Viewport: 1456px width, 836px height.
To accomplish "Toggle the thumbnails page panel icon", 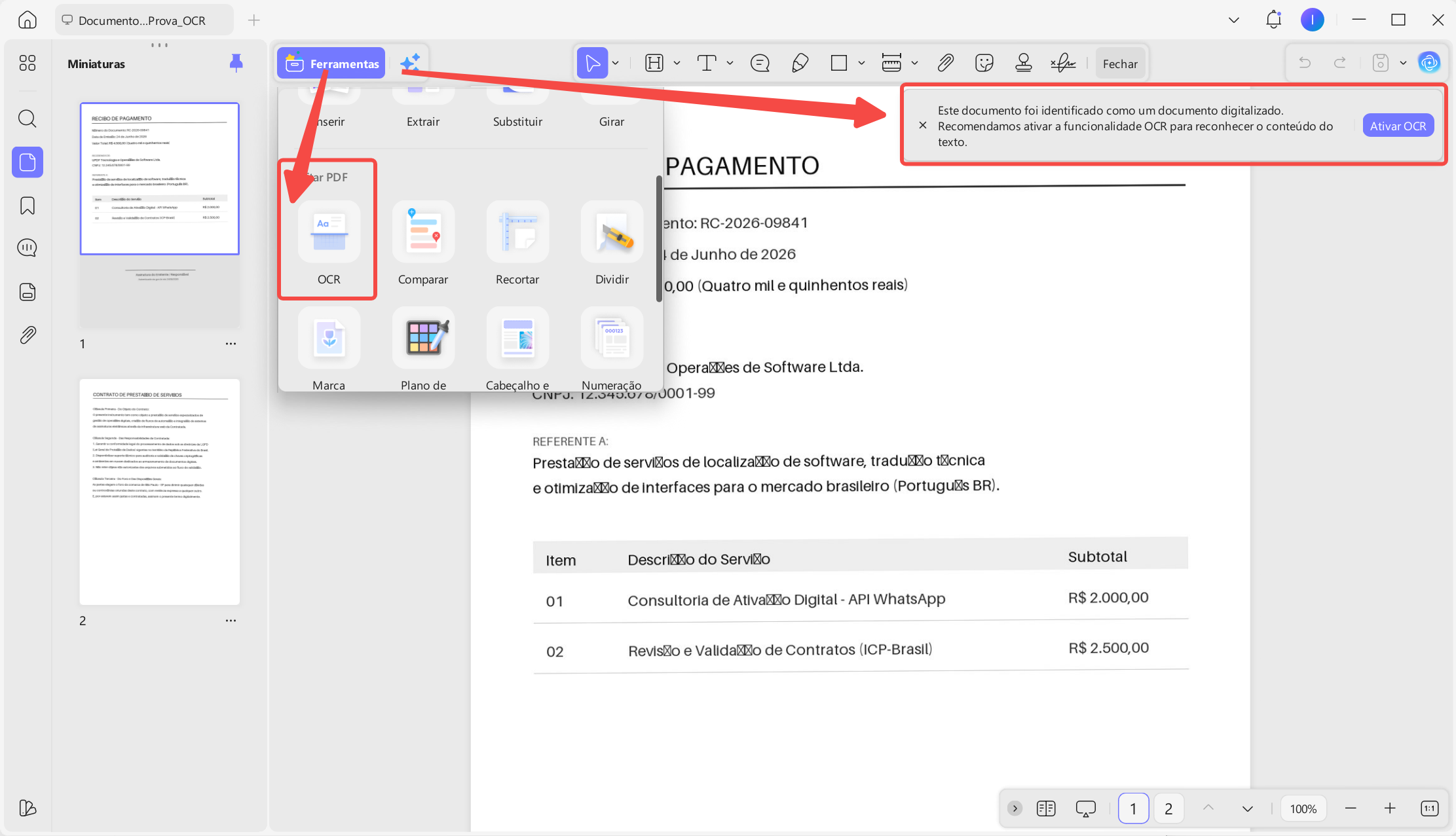I will 28,162.
